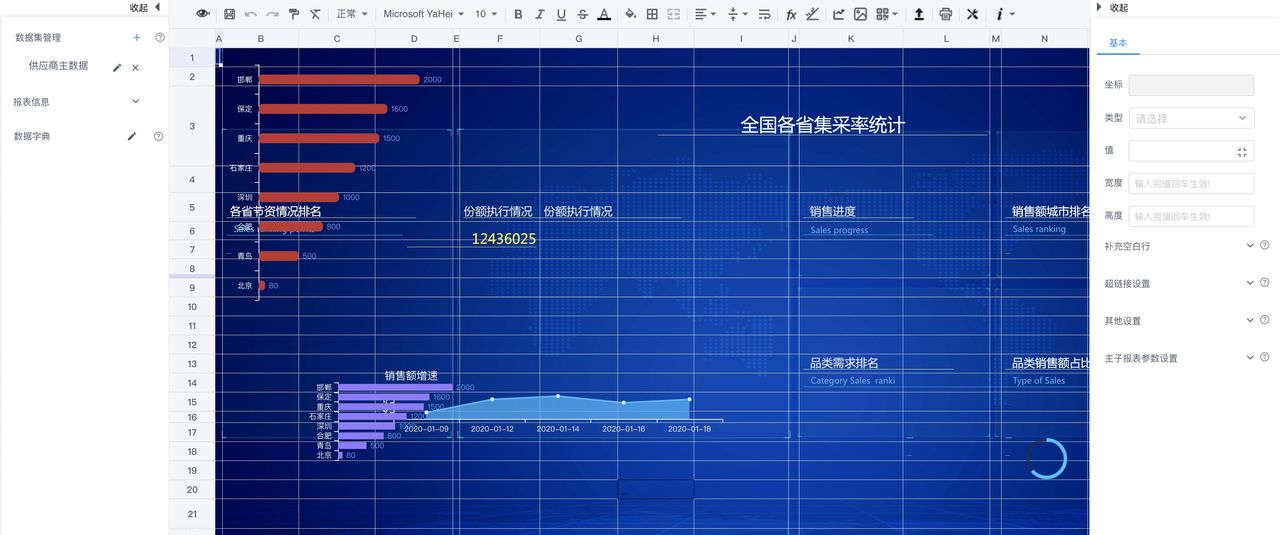Screen dimensions: 1280x535
Task: Expand the 超链接设置 section
Action: point(1250,283)
